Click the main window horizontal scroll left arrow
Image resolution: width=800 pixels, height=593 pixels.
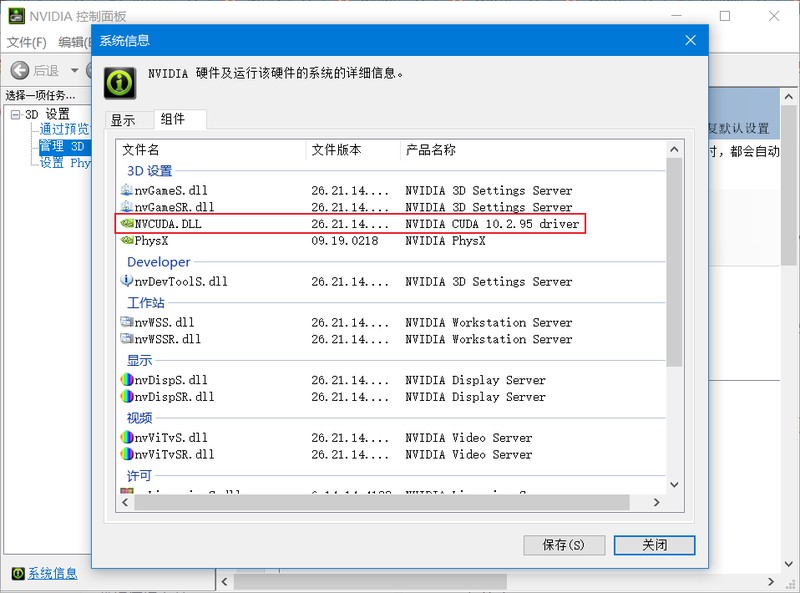224,581
